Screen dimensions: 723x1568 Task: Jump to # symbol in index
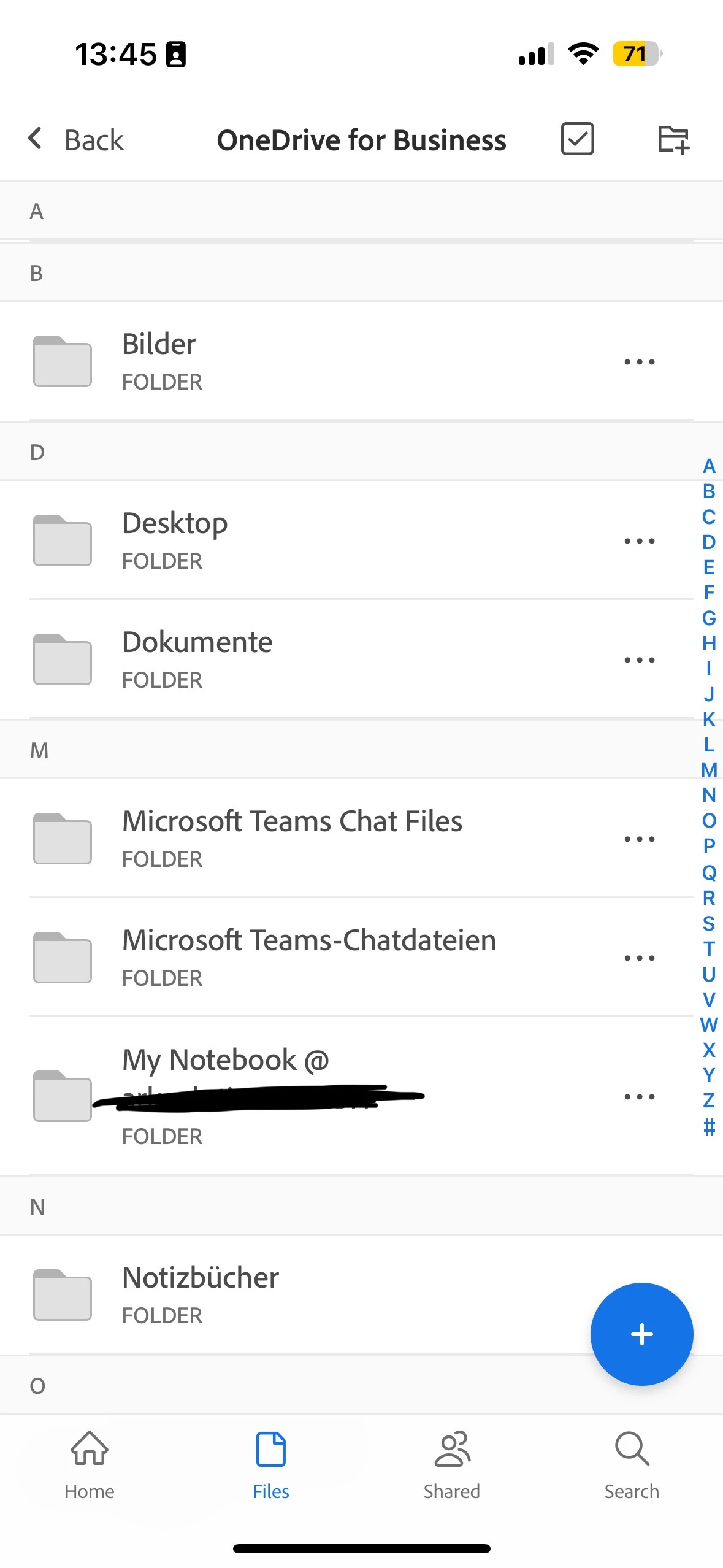709,1127
